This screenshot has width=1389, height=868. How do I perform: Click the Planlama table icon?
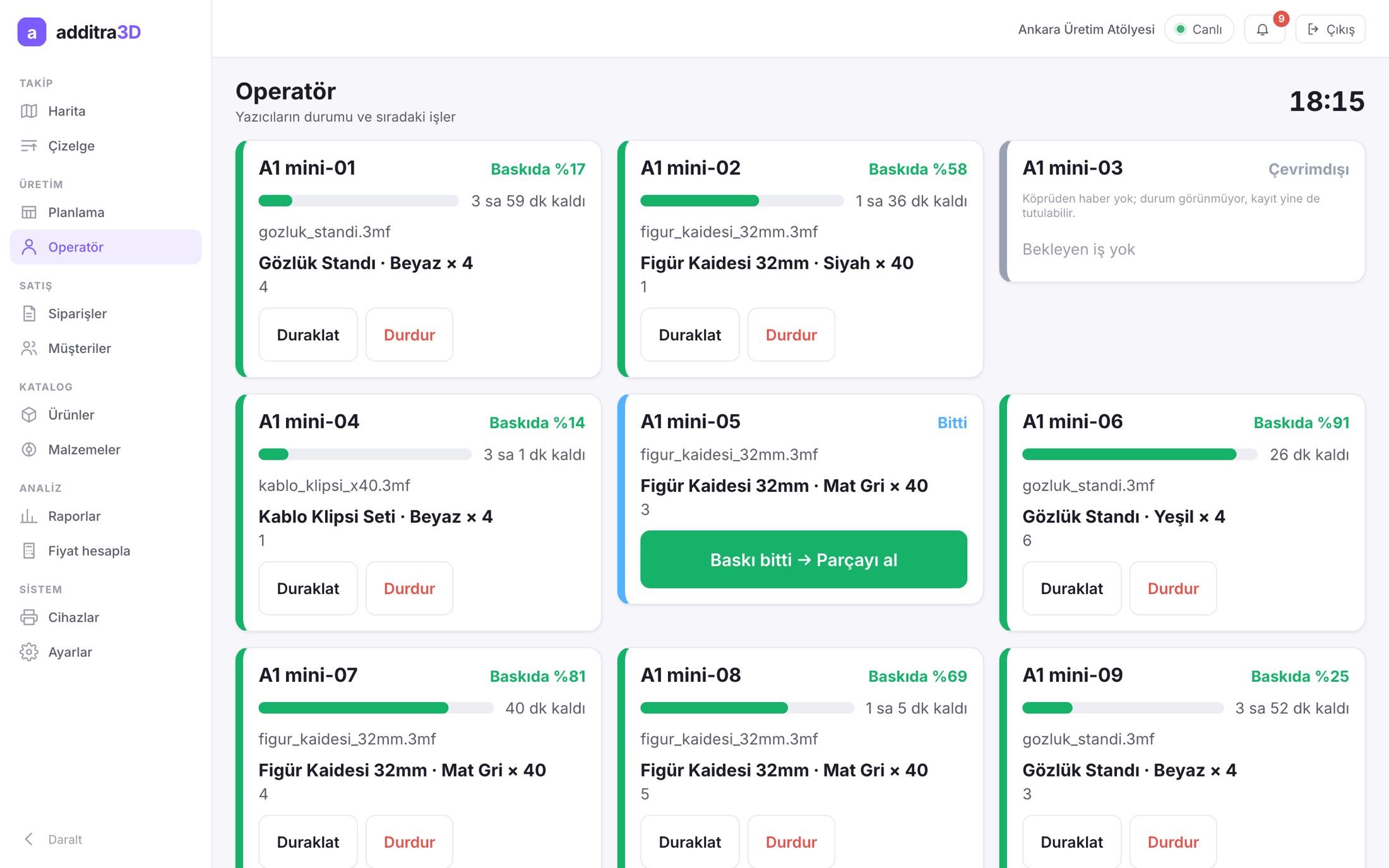tap(29, 212)
